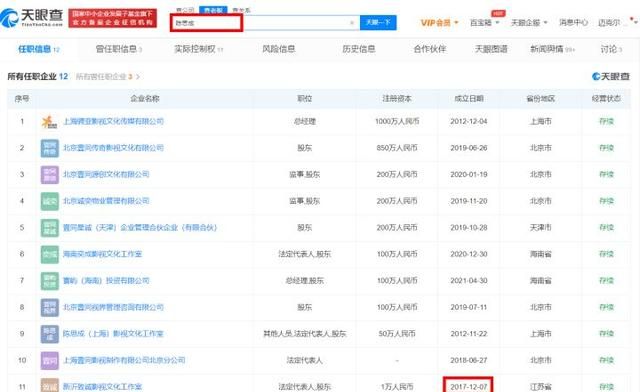Click the 经营状态 column header
Screen dimensions: 640x392
[x=606, y=98]
